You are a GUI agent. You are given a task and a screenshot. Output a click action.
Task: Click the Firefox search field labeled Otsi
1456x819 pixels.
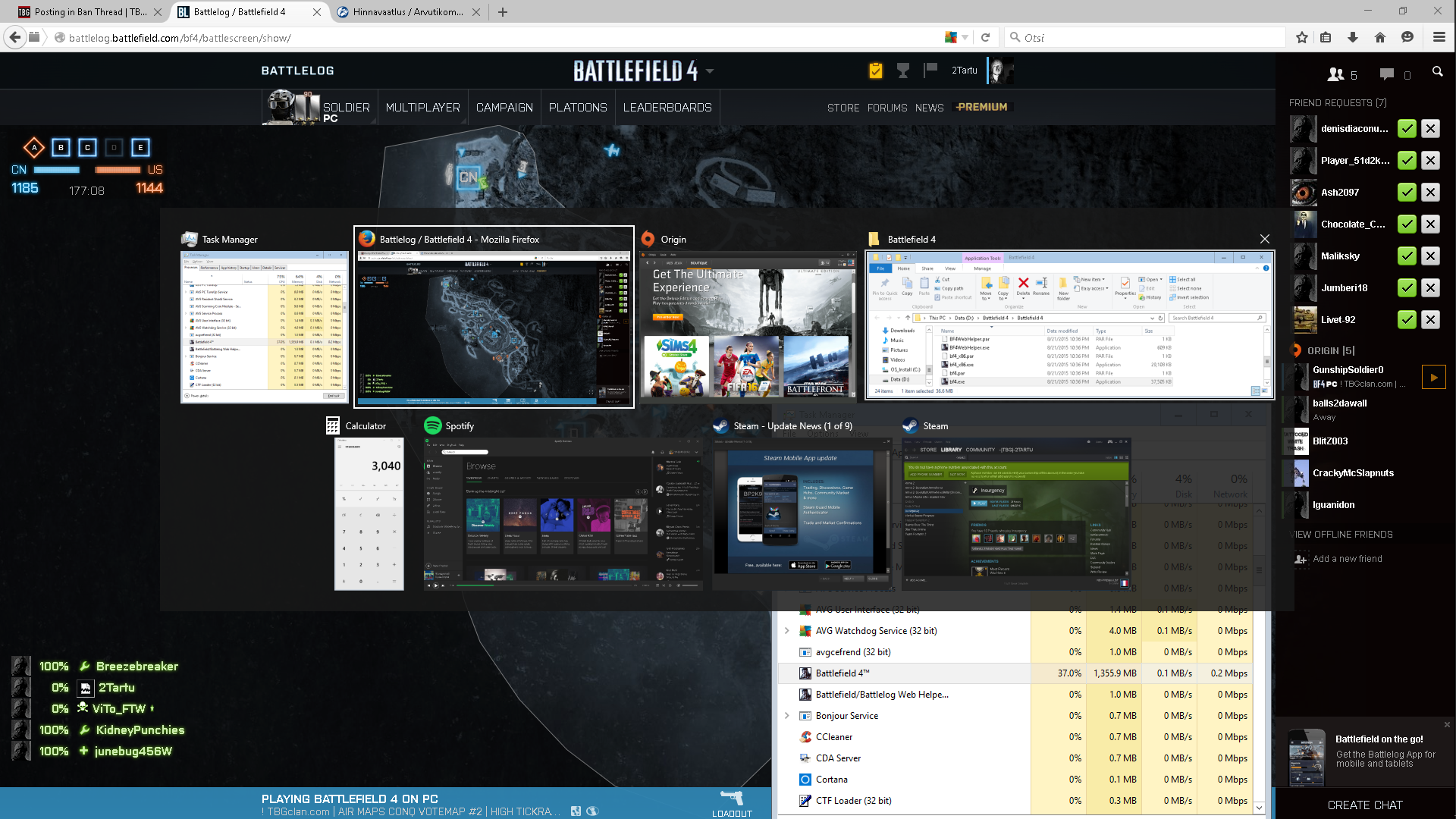point(1145,37)
